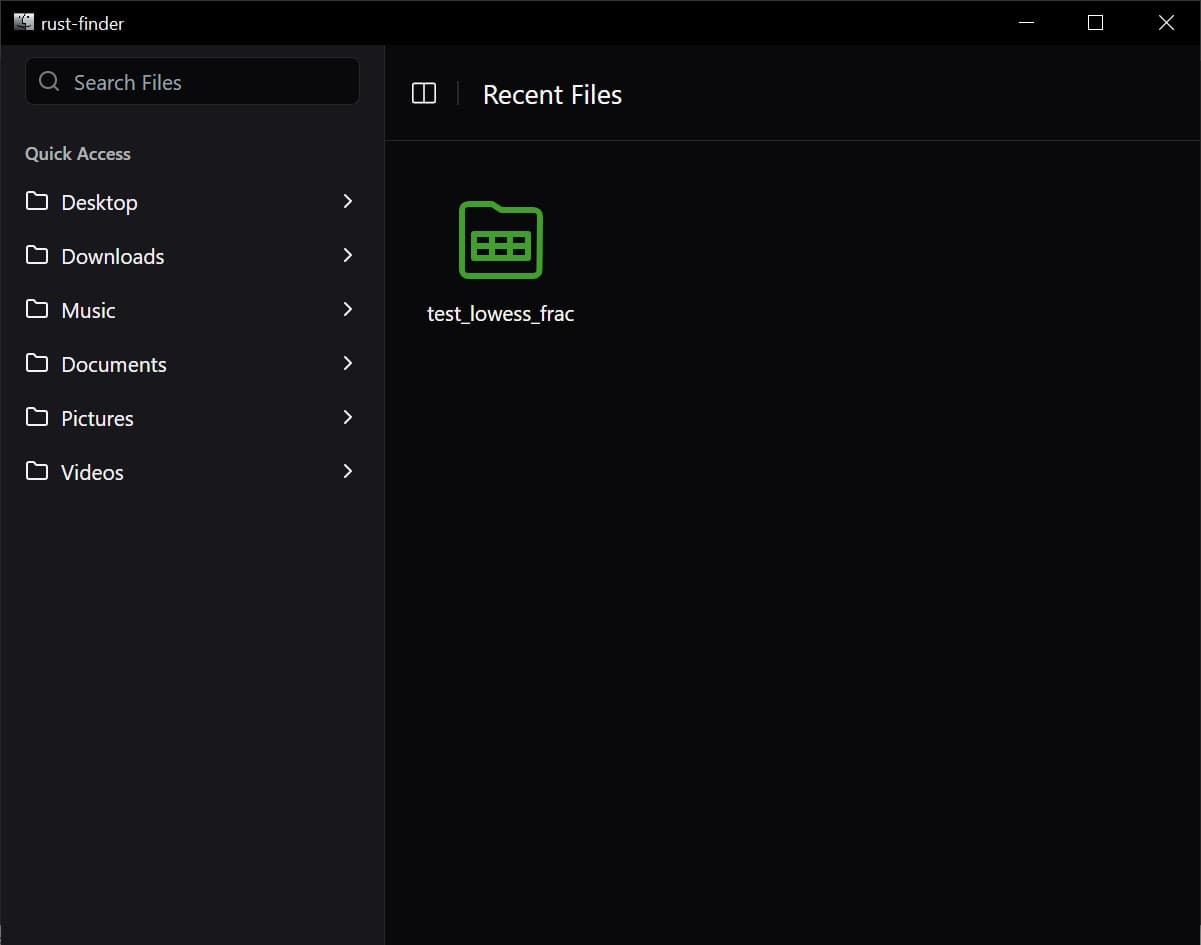Screen dimensions: 1201x945
Task: Click the Documents folder icon
Action: click(37, 363)
